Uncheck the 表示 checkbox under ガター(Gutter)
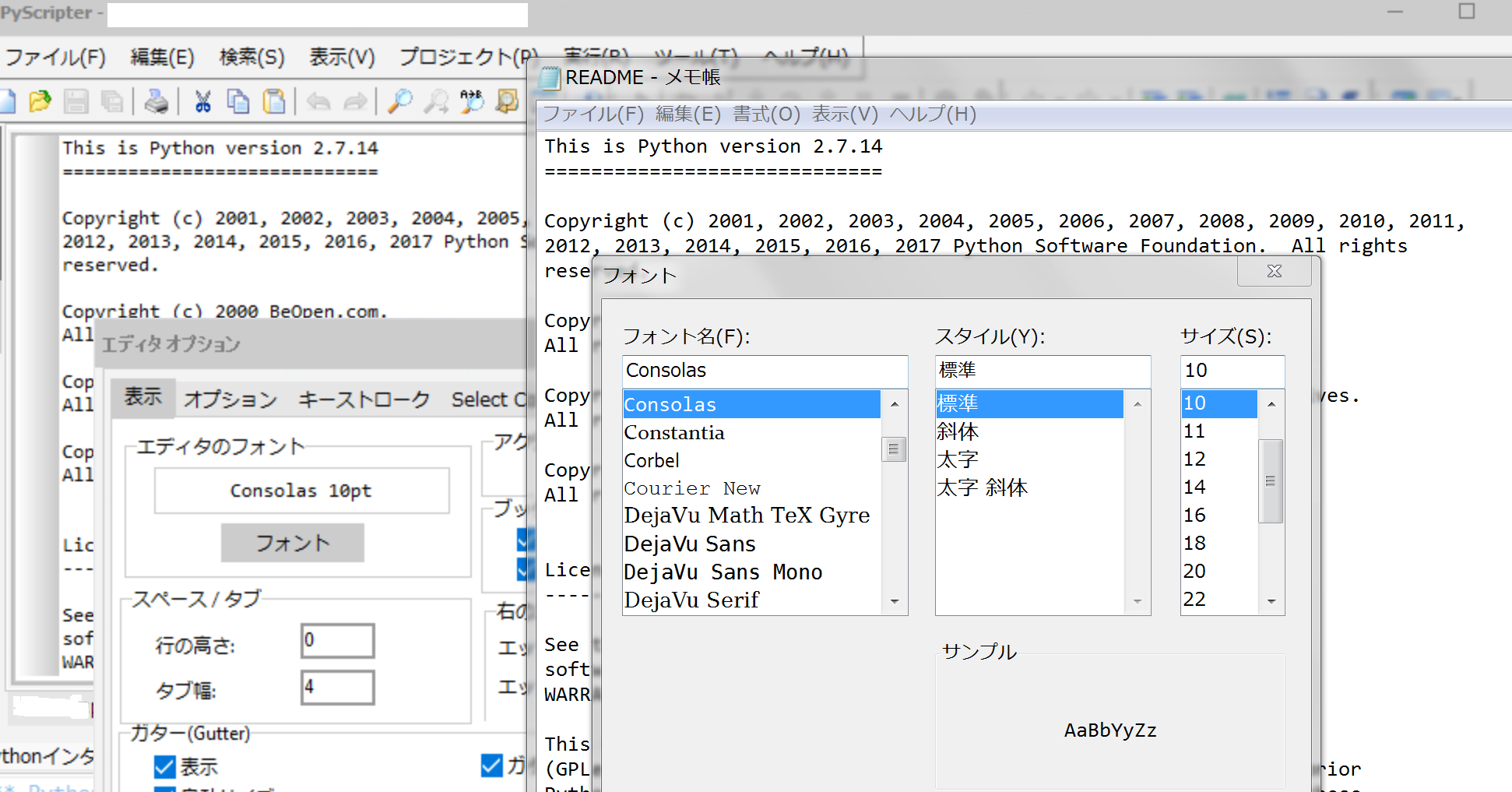Image resolution: width=1512 pixels, height=792 pixels. pyautogui.click(x=164, y=766)
